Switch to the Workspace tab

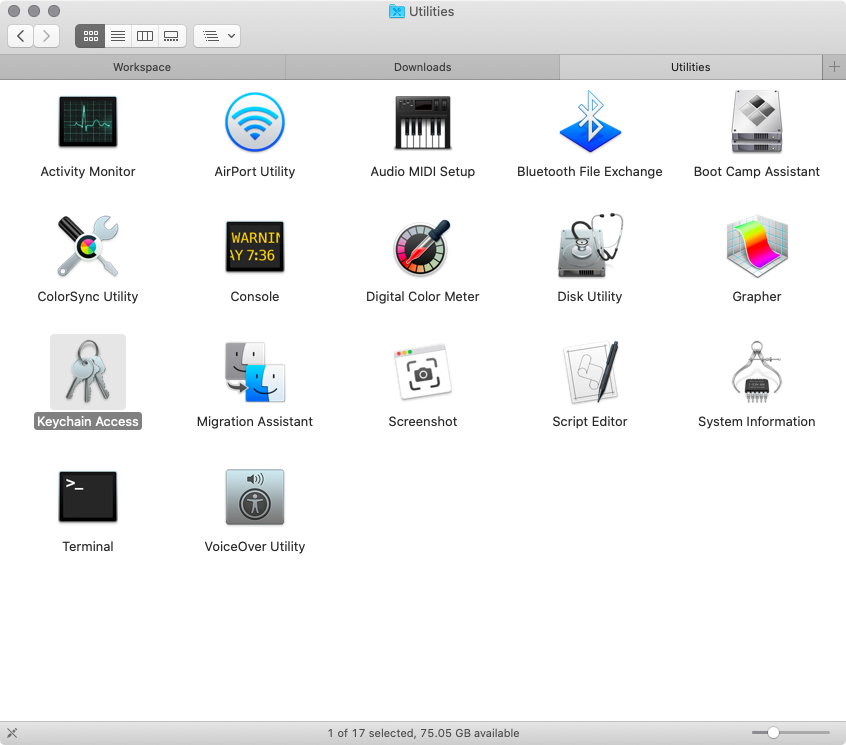[142, 67]
